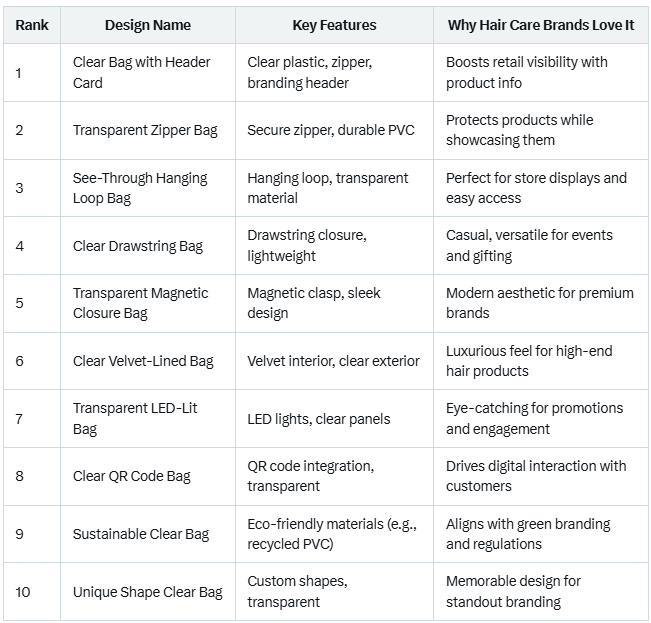The height and width of the screenshot is (623, 651).
Task: Click the Design Name column header
Action: 147,25
